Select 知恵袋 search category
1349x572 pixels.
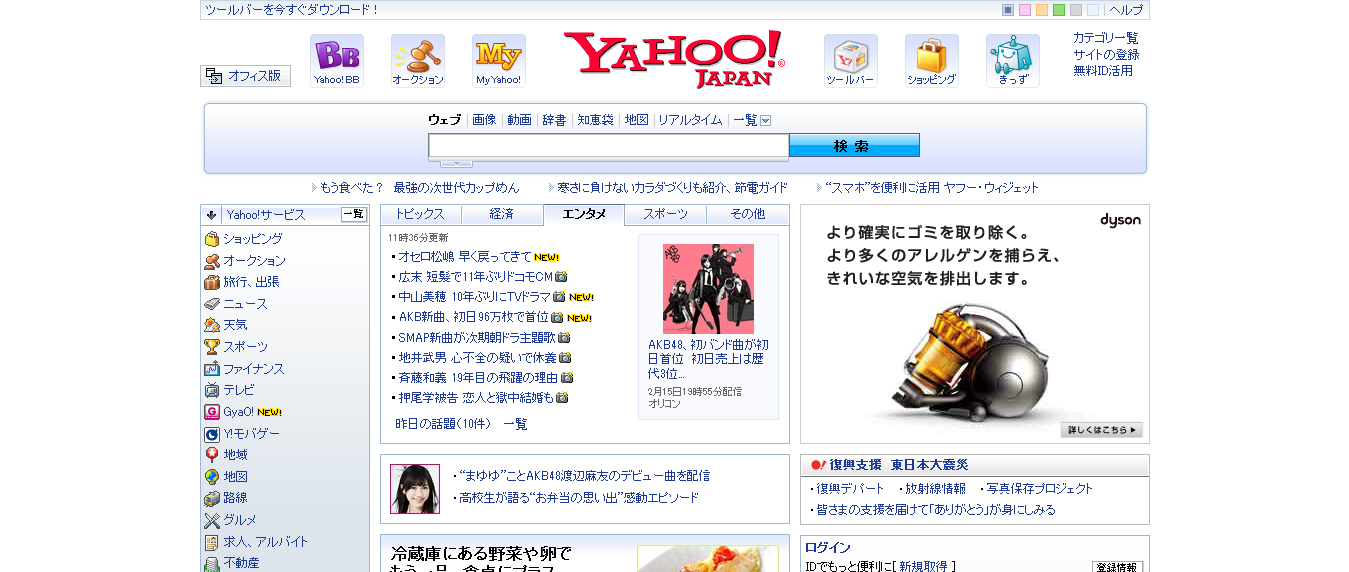tap(595, 120)
